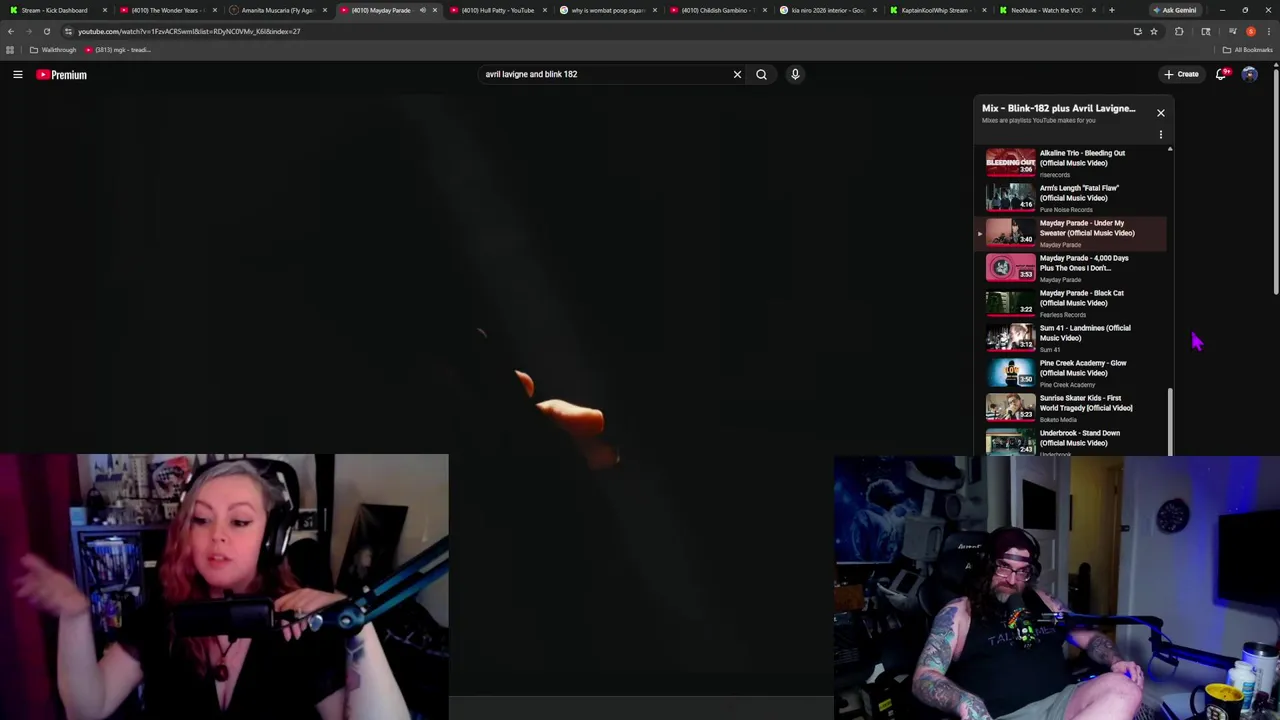Select Mayday Parade - Black Cat in playlist

1070,303
